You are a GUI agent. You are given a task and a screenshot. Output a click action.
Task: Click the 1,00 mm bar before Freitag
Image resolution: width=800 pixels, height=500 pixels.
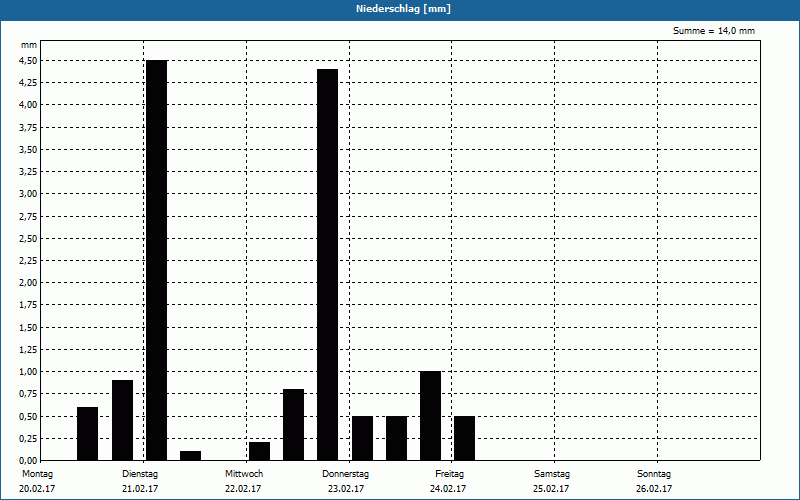[431, 416]
